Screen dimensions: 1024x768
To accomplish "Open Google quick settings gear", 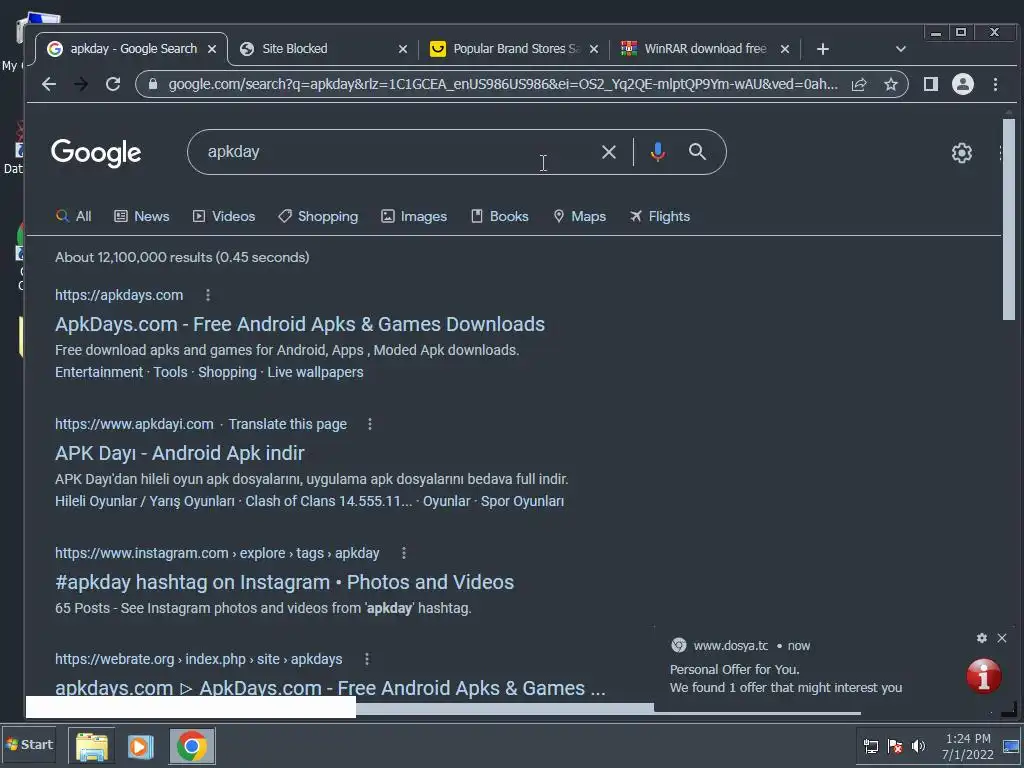I will [x=962, y=153].
